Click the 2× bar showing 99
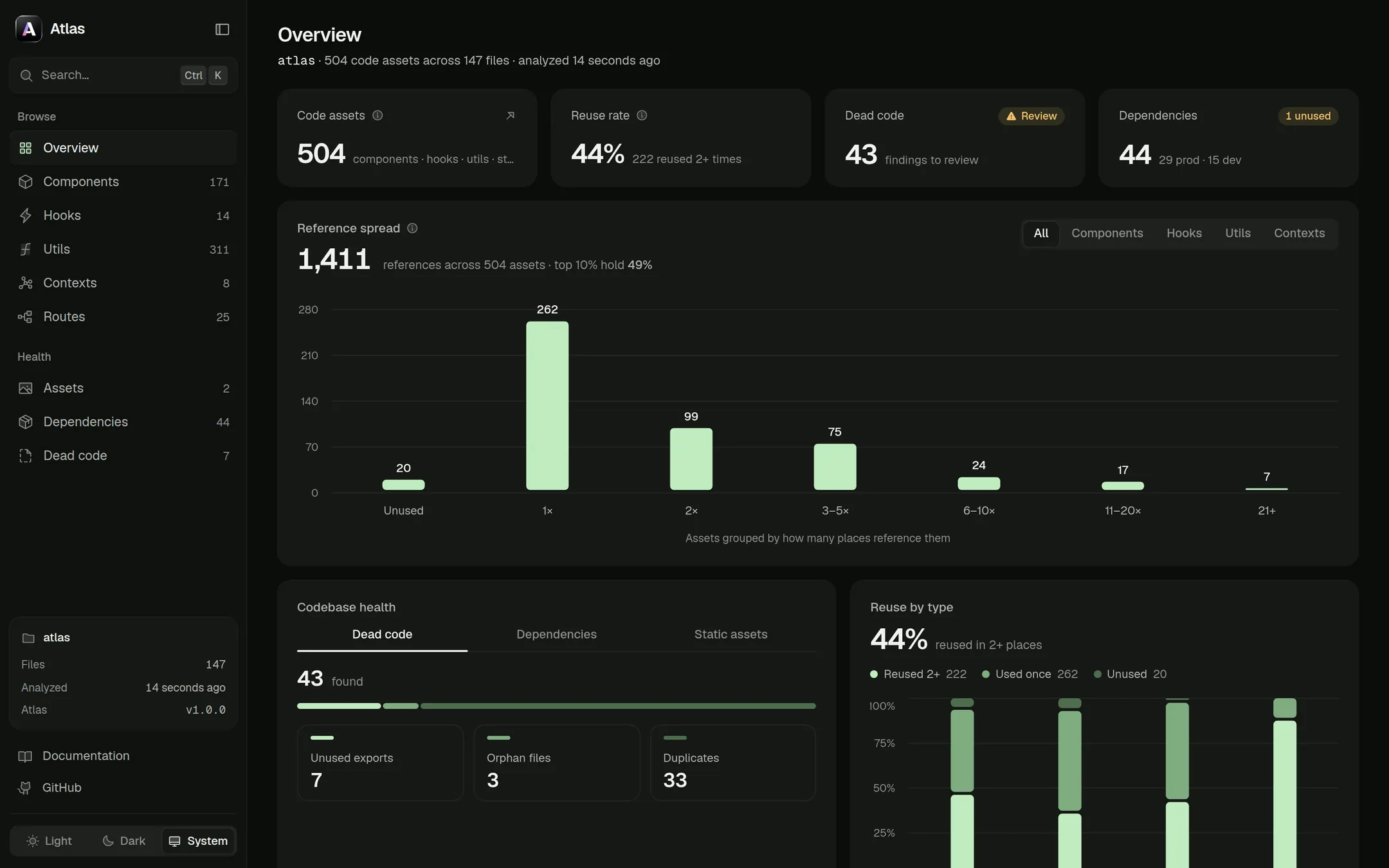This screenshot has height=868, width=1389. point(691,459)
